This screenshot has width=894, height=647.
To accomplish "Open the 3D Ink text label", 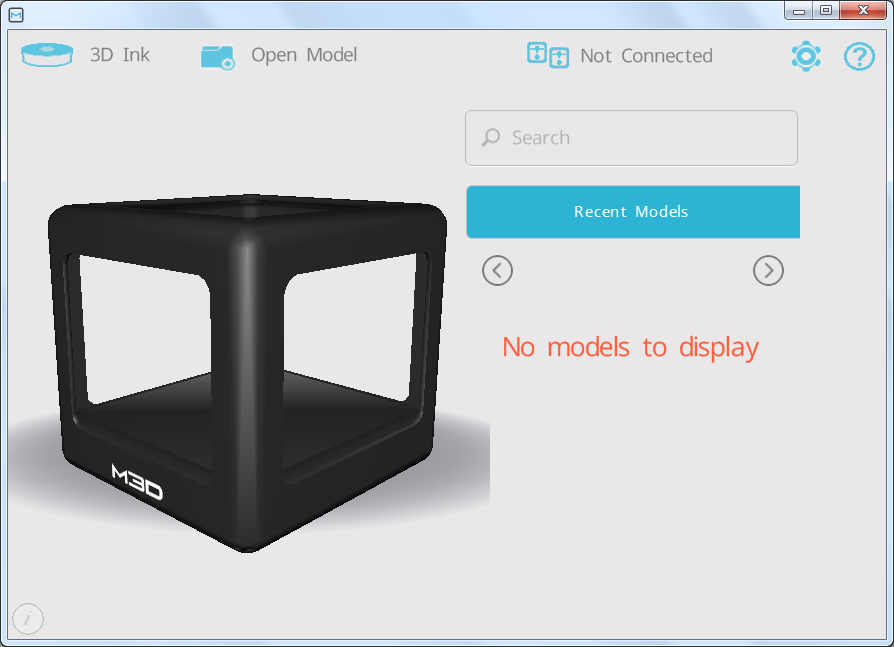I will [119, 55].
